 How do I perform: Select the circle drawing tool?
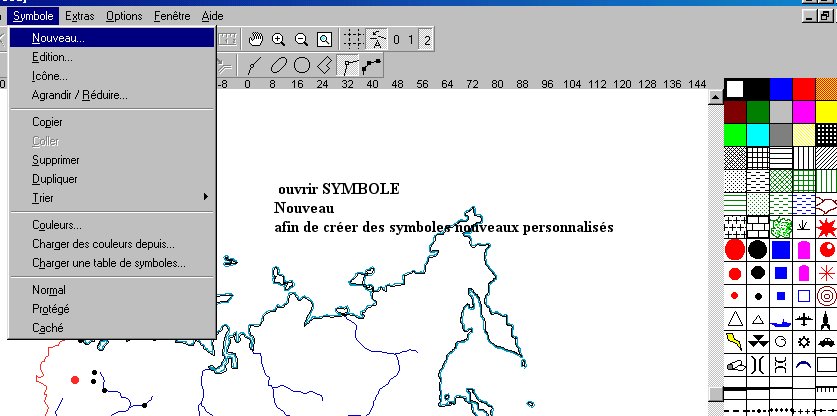coord(301,66)
